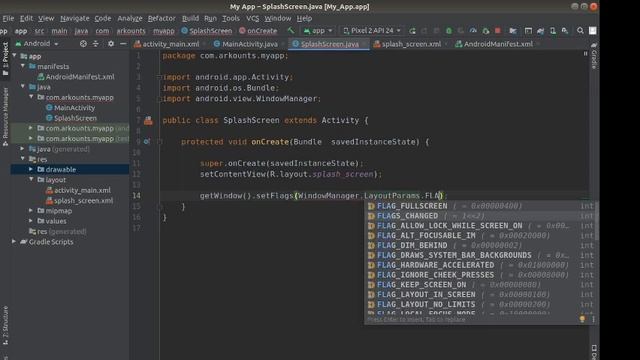640x360 pixels.
Task: Choose FLAG_LAYOUT_NO_LIMITS suggestion
Action: pos(480,304)
